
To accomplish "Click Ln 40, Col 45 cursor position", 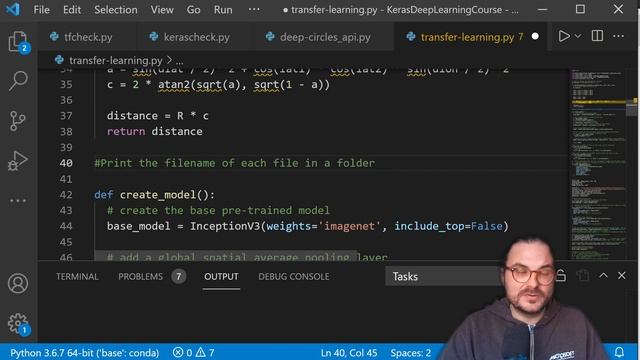I will point(349,352).
